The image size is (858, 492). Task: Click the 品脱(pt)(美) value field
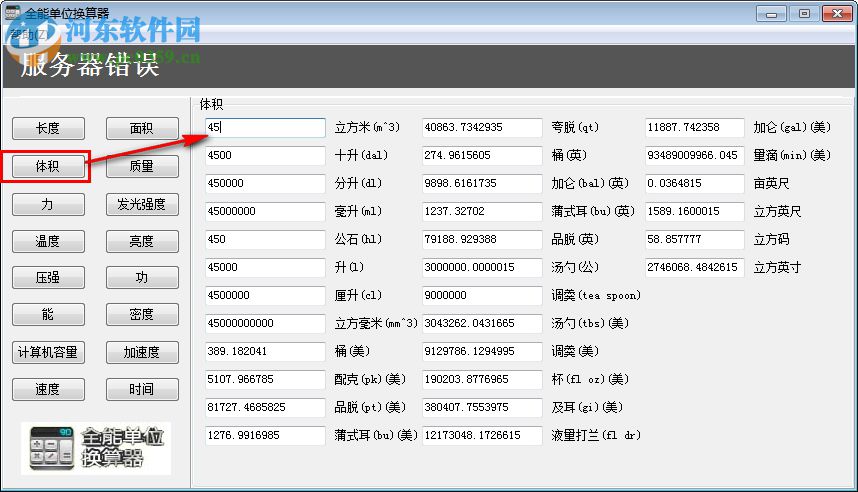pos(265,407)
